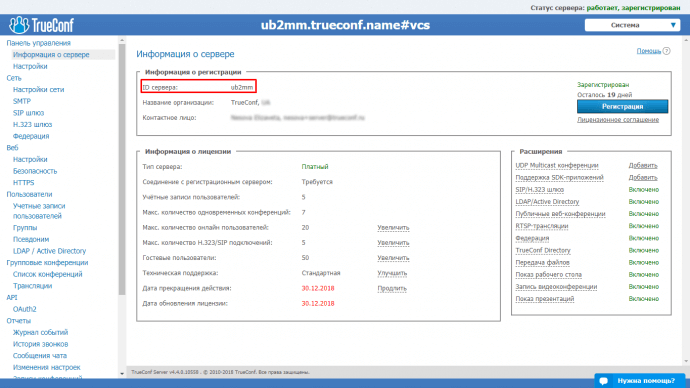
Task: Click Запись видеоконференции extension
Action: coord(556,287)
